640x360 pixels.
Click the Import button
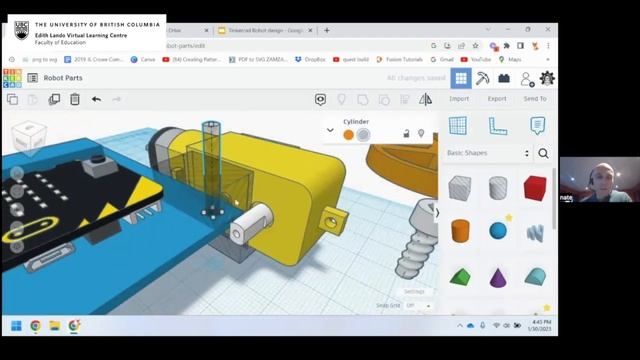point(459,99)
